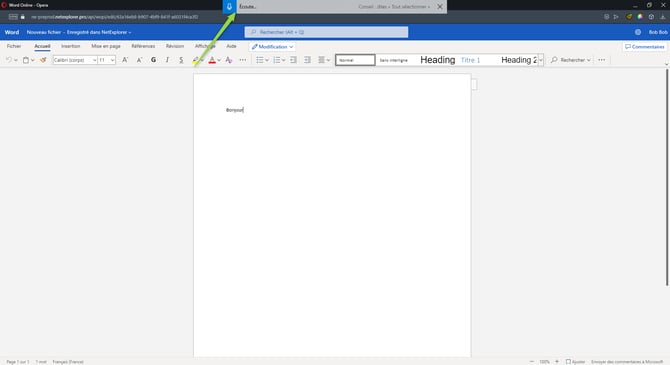The width and height of the screenshot is (670, 365).
Task: Open the Commentaires pane
Action: [645, 47]
